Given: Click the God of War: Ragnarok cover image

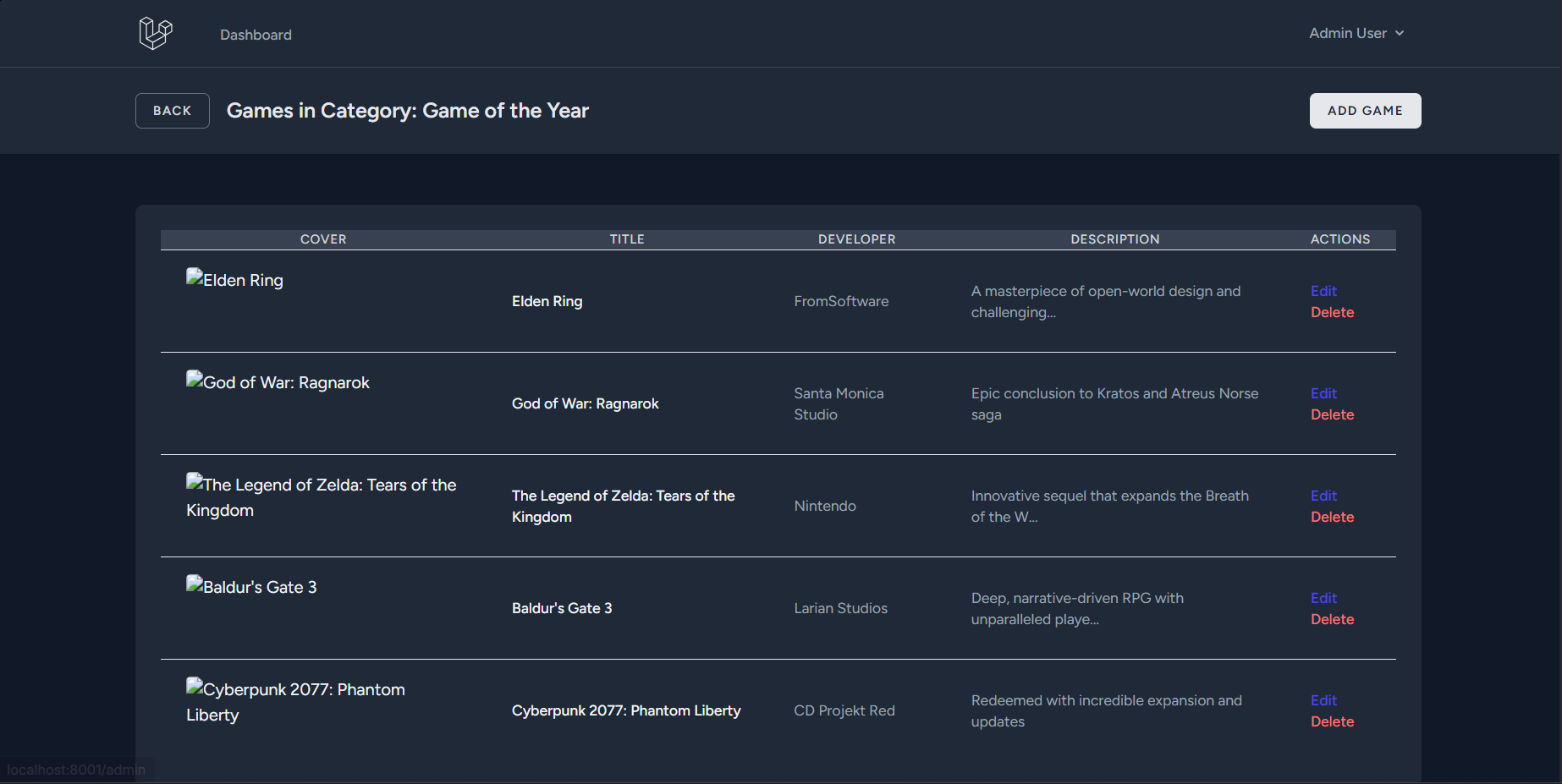Looking at the screenshot, I should 278,381.
